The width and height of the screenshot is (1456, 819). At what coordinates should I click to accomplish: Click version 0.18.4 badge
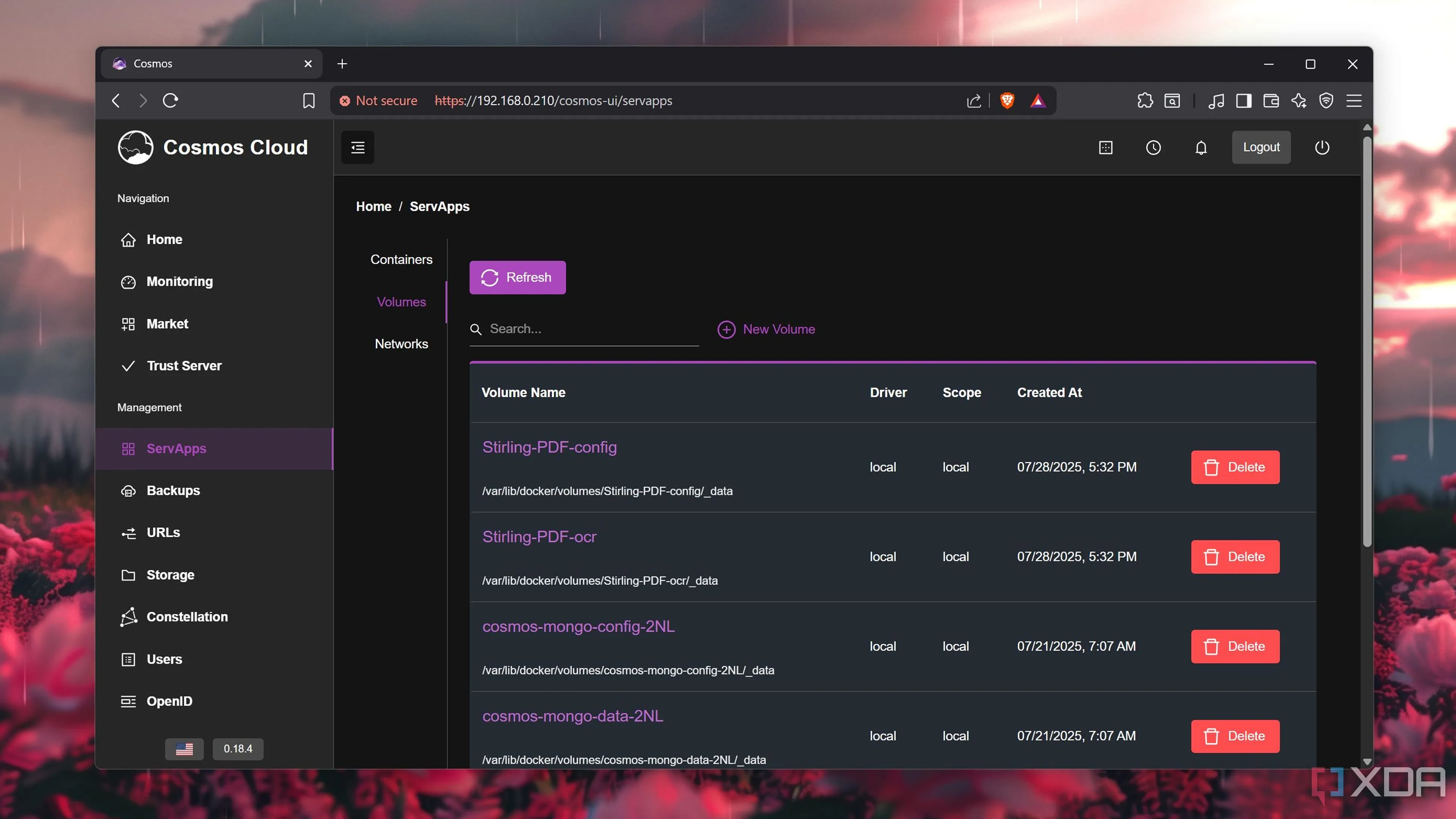(238, 749)
